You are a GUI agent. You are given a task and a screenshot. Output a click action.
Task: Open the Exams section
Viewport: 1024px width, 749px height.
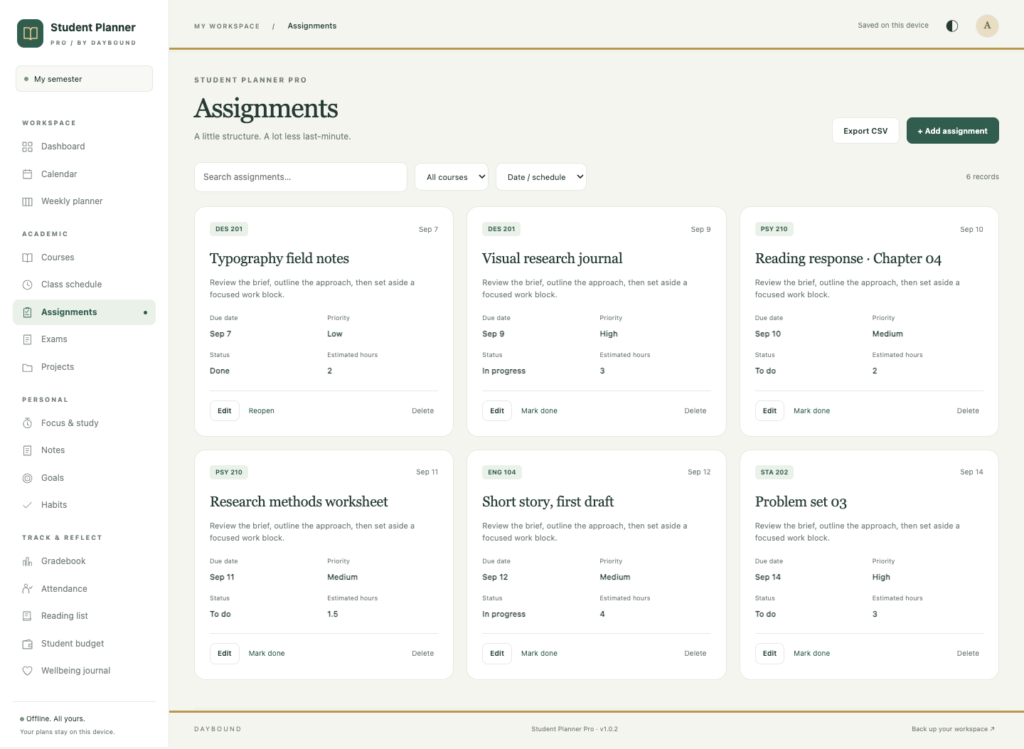tap(84, 339)
